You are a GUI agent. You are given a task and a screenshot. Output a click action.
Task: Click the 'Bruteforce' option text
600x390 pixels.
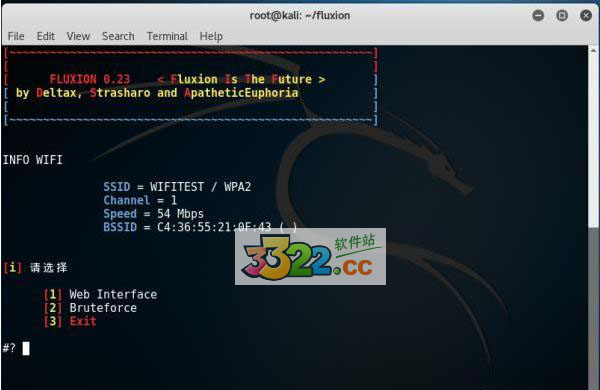(103, 308)
